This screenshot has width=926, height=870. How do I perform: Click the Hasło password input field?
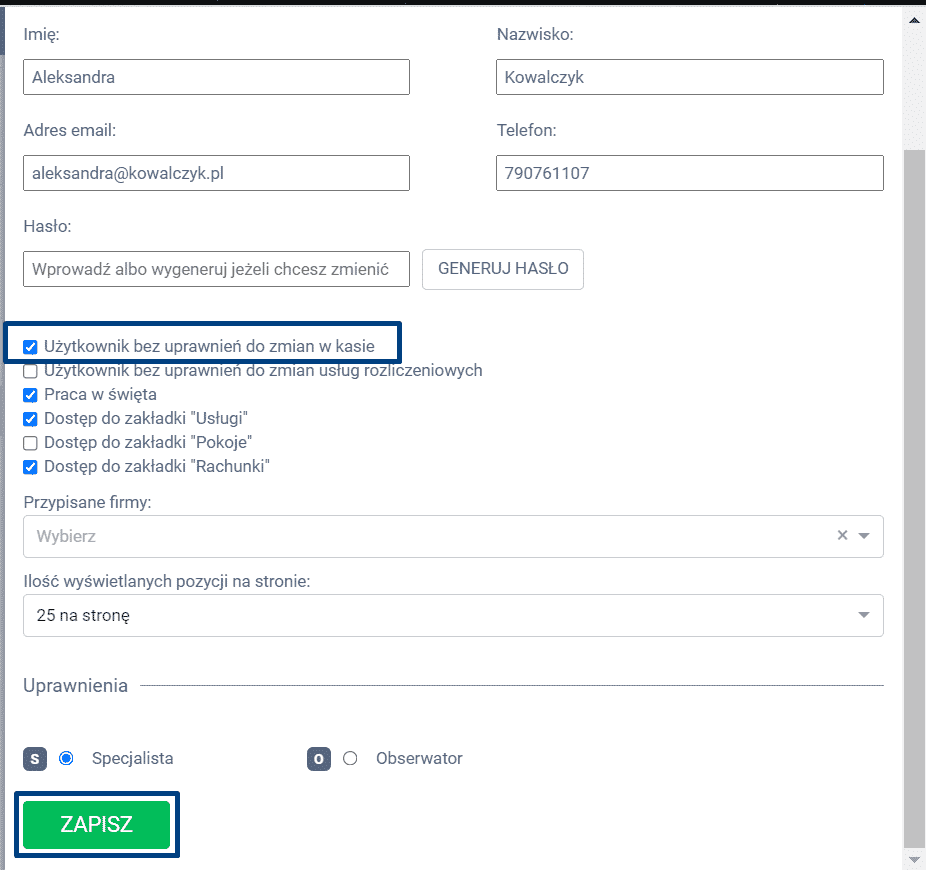(216, 269)
